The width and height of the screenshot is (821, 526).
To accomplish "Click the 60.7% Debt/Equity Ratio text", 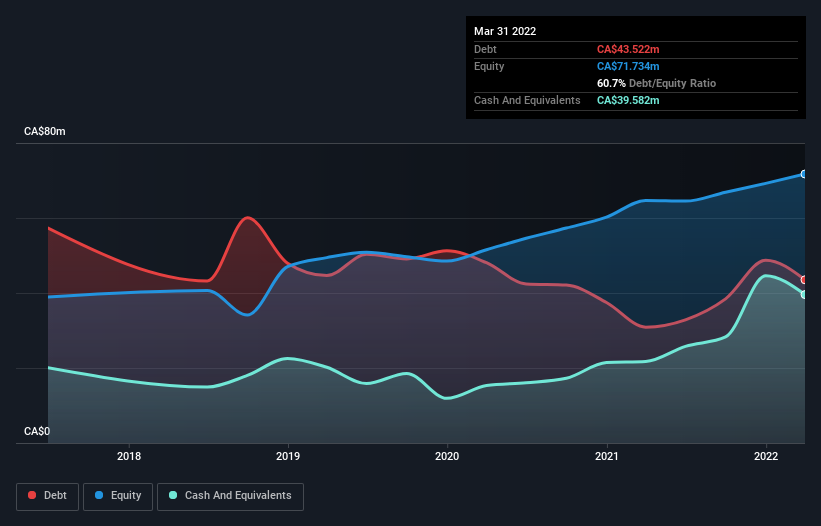I will (656, 83).
